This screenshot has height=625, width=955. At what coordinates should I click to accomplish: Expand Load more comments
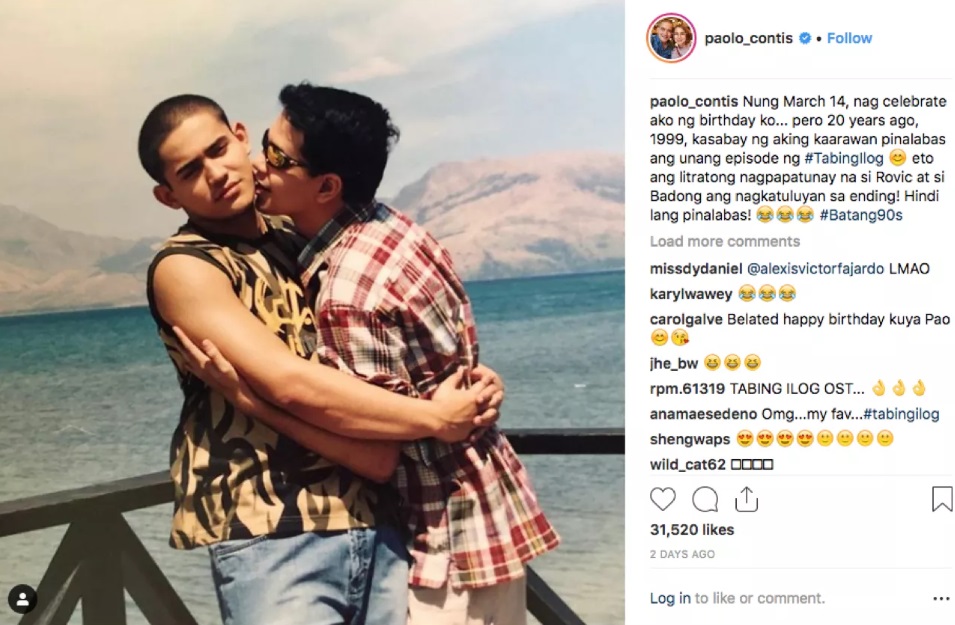point(725,241)
